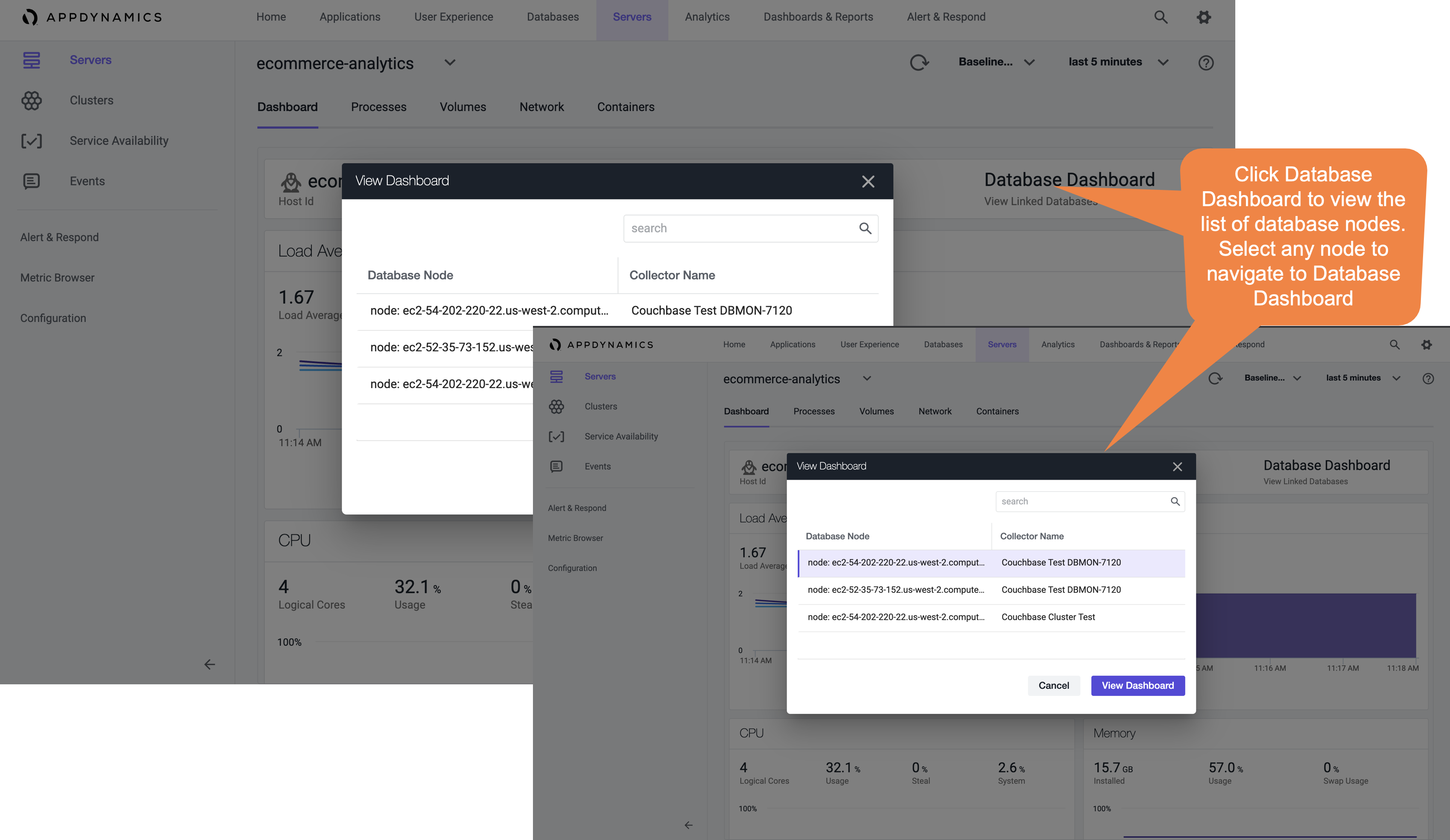Click the refresh icon in back window

point(919,62)
